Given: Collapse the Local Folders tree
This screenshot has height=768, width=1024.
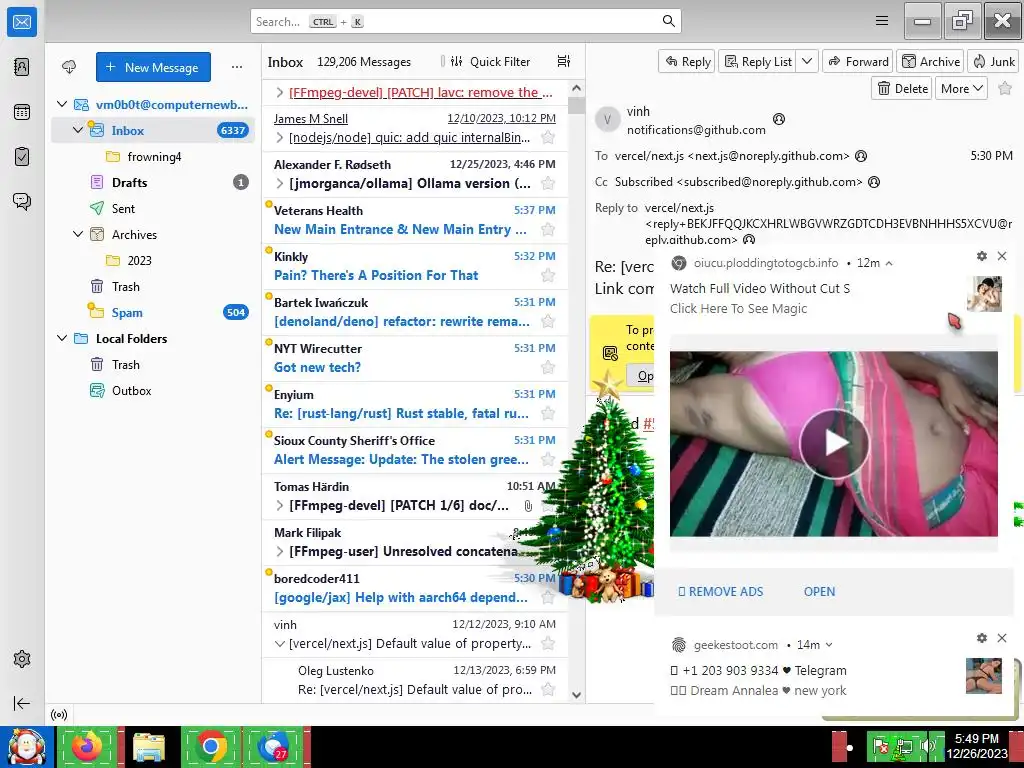Looking at the screenshot, I should click(62, 338).
